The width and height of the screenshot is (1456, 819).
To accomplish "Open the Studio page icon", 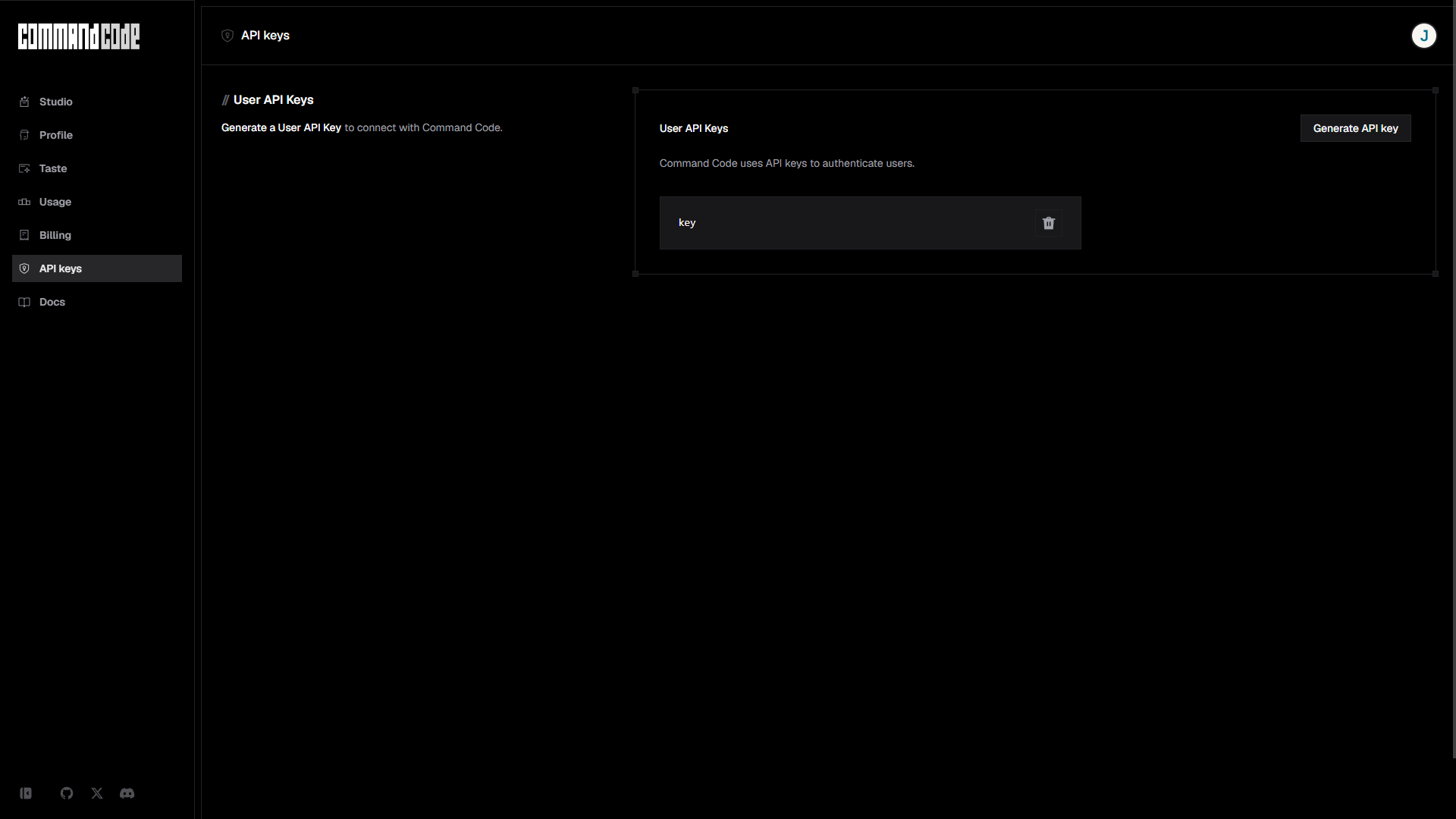I will tap(24, 102).
